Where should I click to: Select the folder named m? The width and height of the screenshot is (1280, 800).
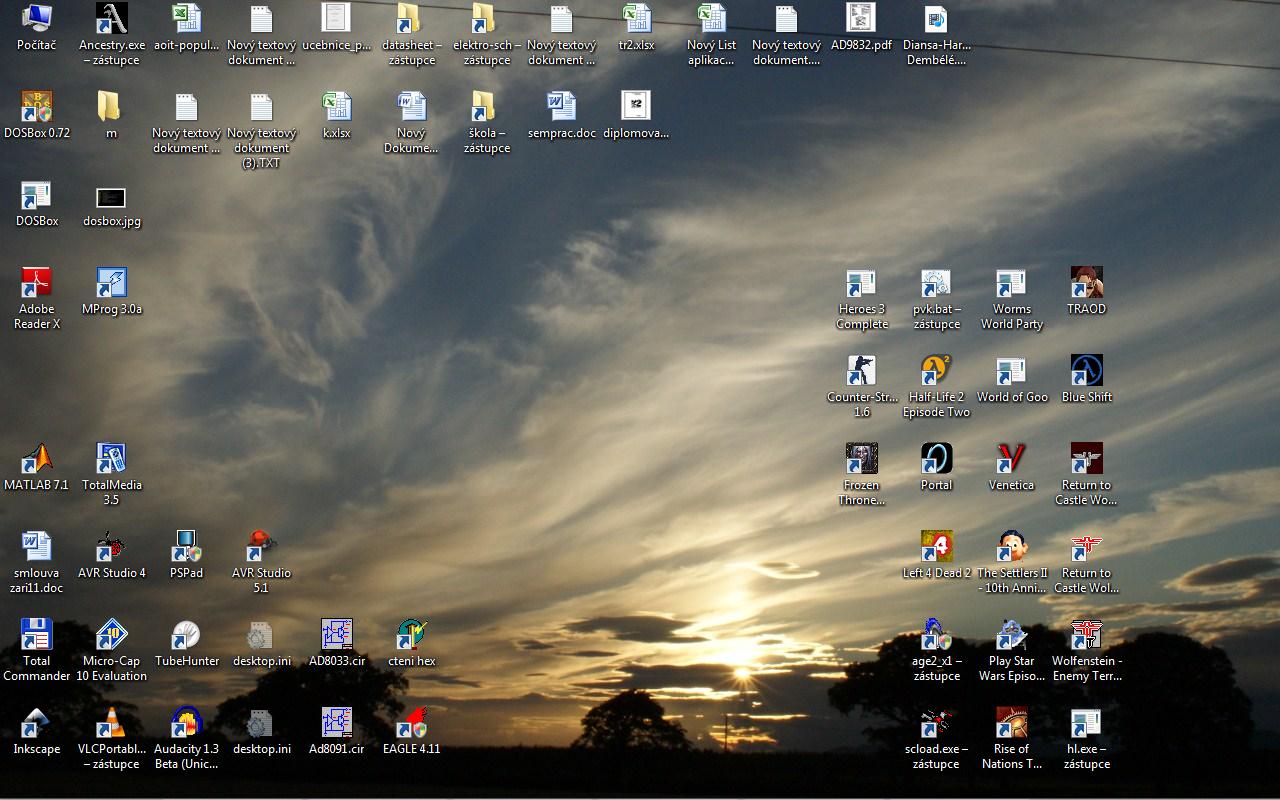[x=111, y=107]
